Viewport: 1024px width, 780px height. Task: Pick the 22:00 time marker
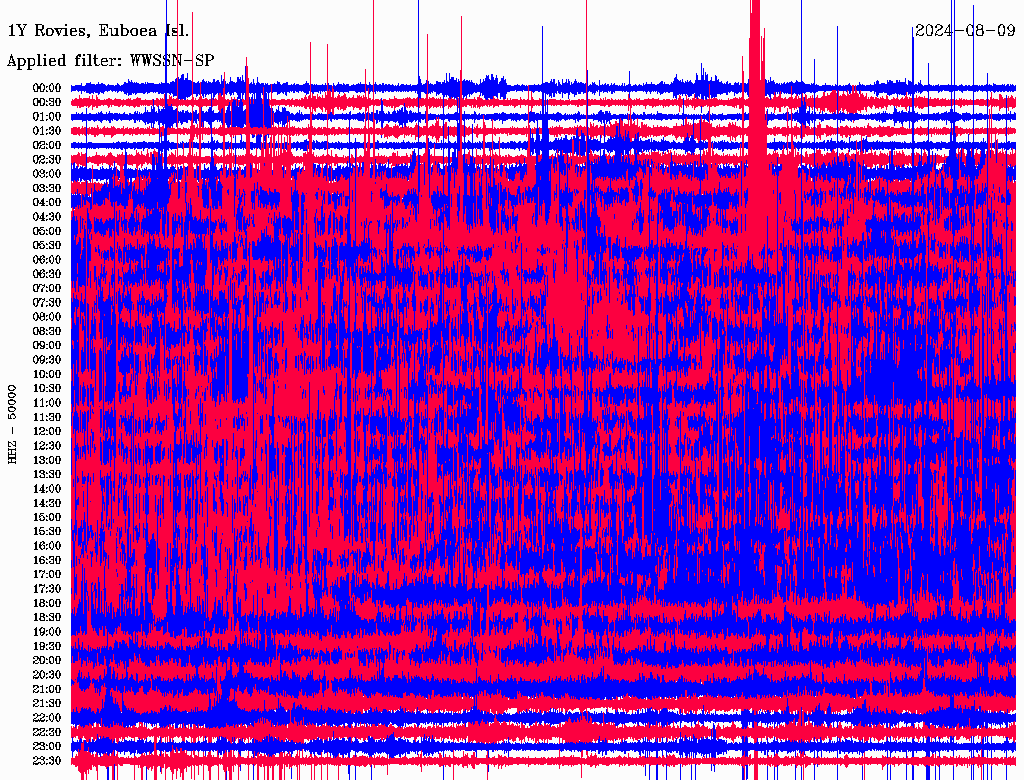click(x=47, y=717)
